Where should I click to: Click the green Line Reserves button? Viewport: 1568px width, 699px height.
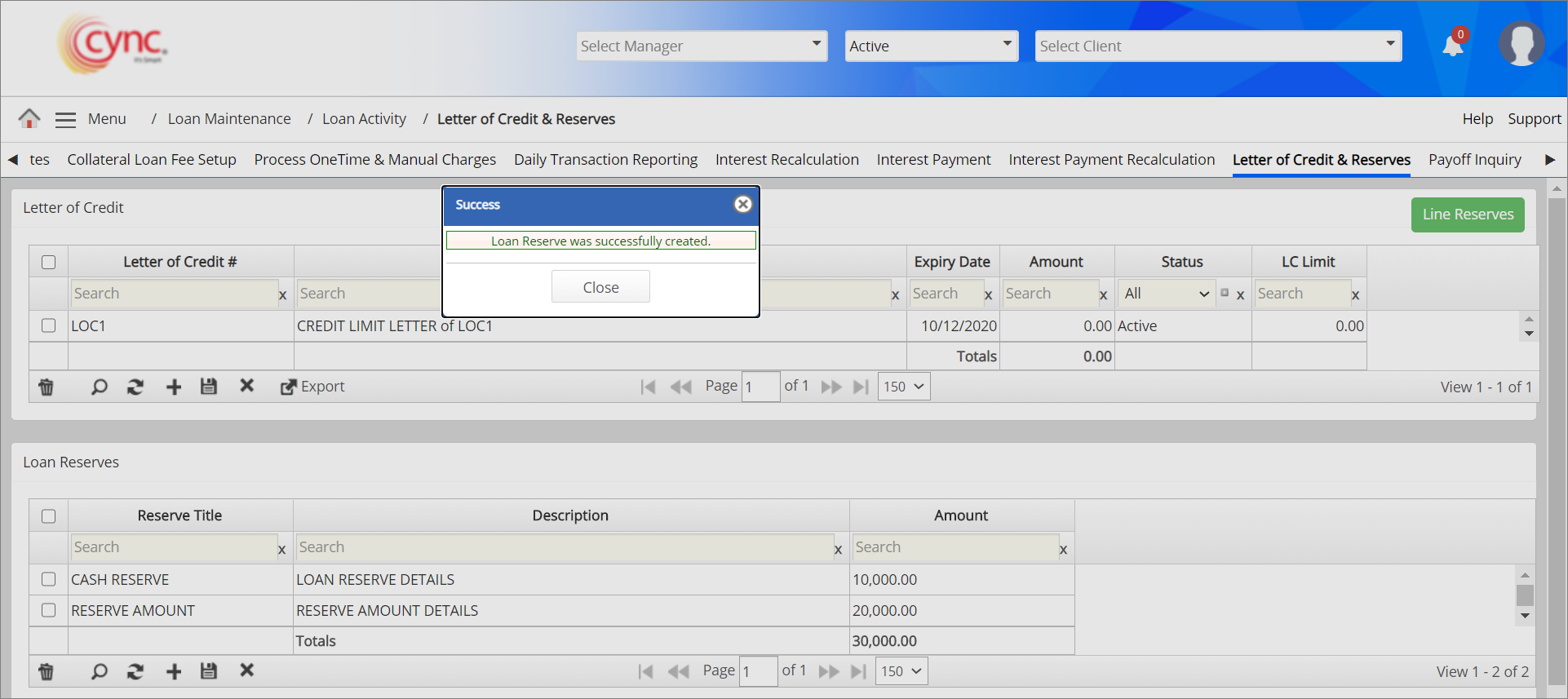1468,215
